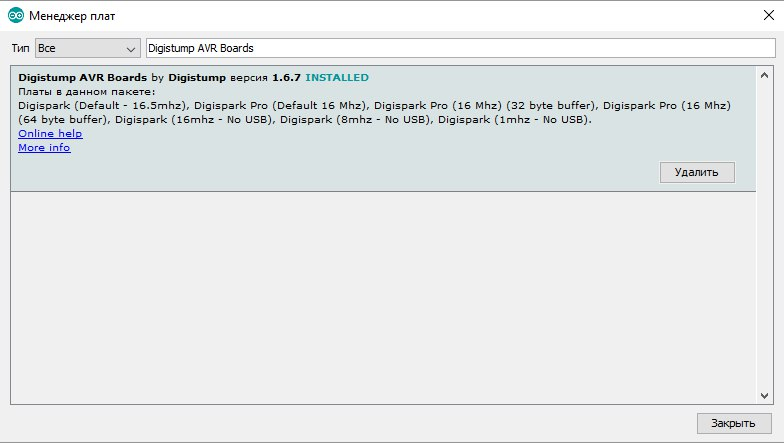Click the green INSTALLED status label
Viewport: 784px width, 443px height.
pyautogui.click(x=337, y=77)
